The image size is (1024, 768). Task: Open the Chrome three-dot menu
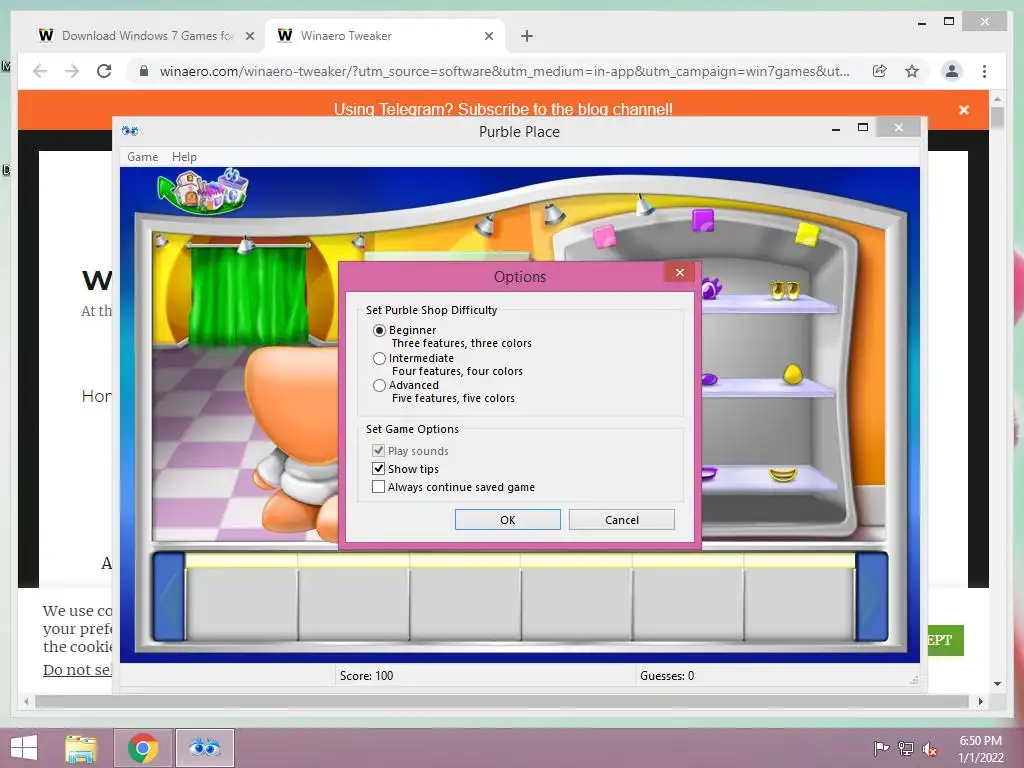pos(984,71)
